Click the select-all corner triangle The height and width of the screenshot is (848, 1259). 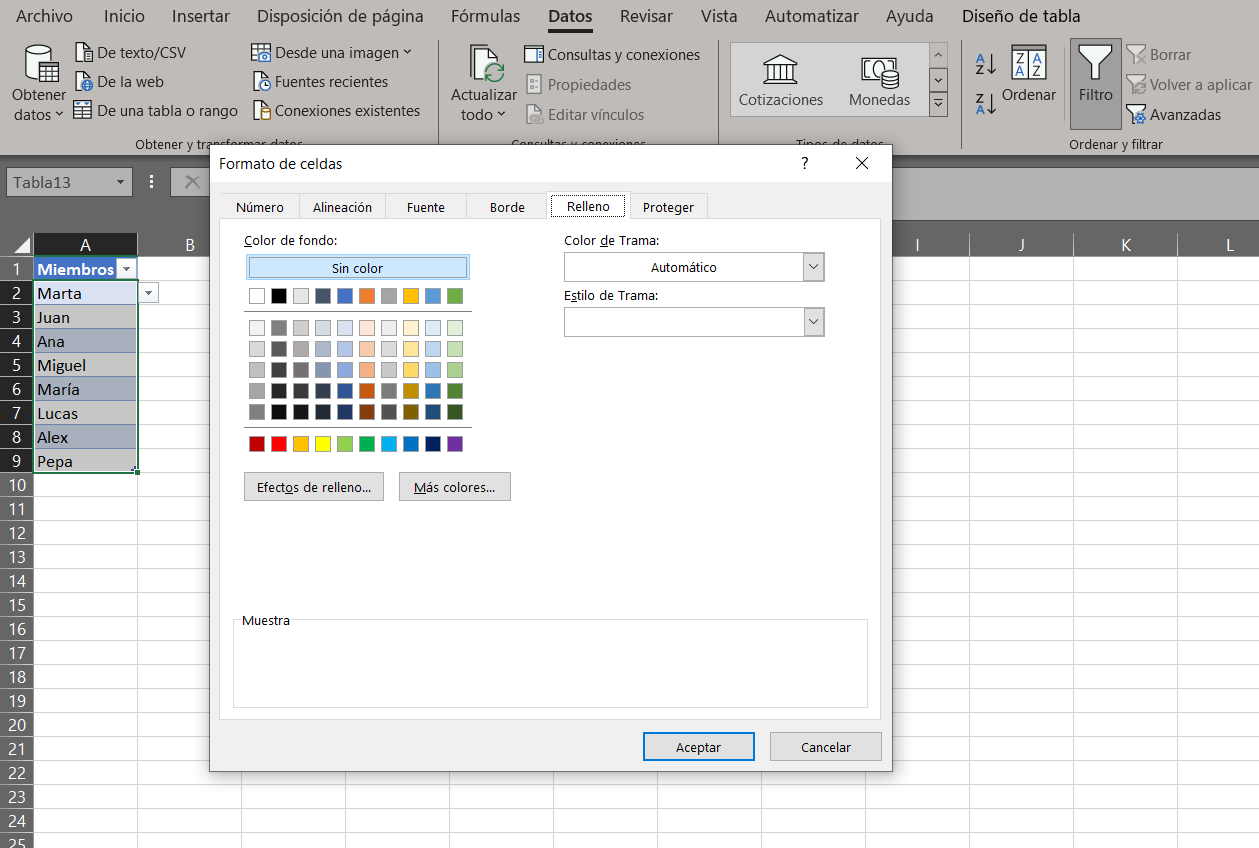pos(21,246)
